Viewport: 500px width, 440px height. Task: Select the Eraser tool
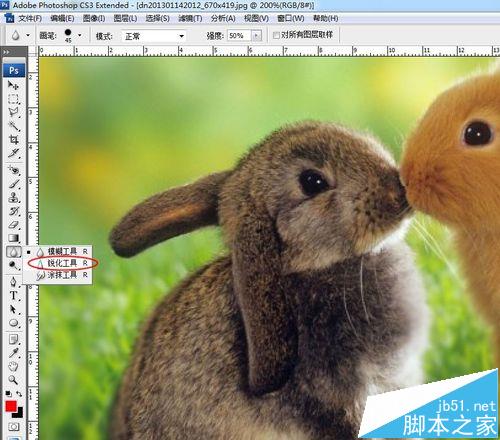[x=13, y=225]
